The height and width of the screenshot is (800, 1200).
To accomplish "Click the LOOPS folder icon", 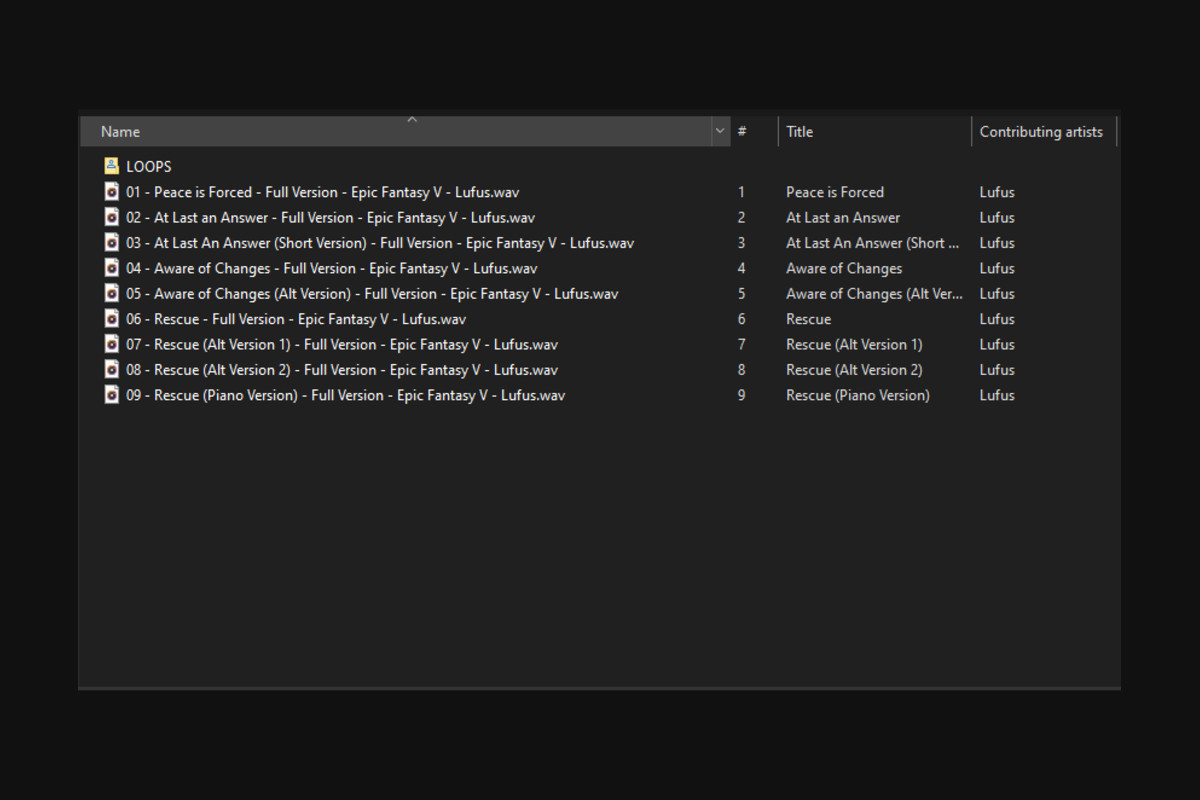I will coord(111,167).
